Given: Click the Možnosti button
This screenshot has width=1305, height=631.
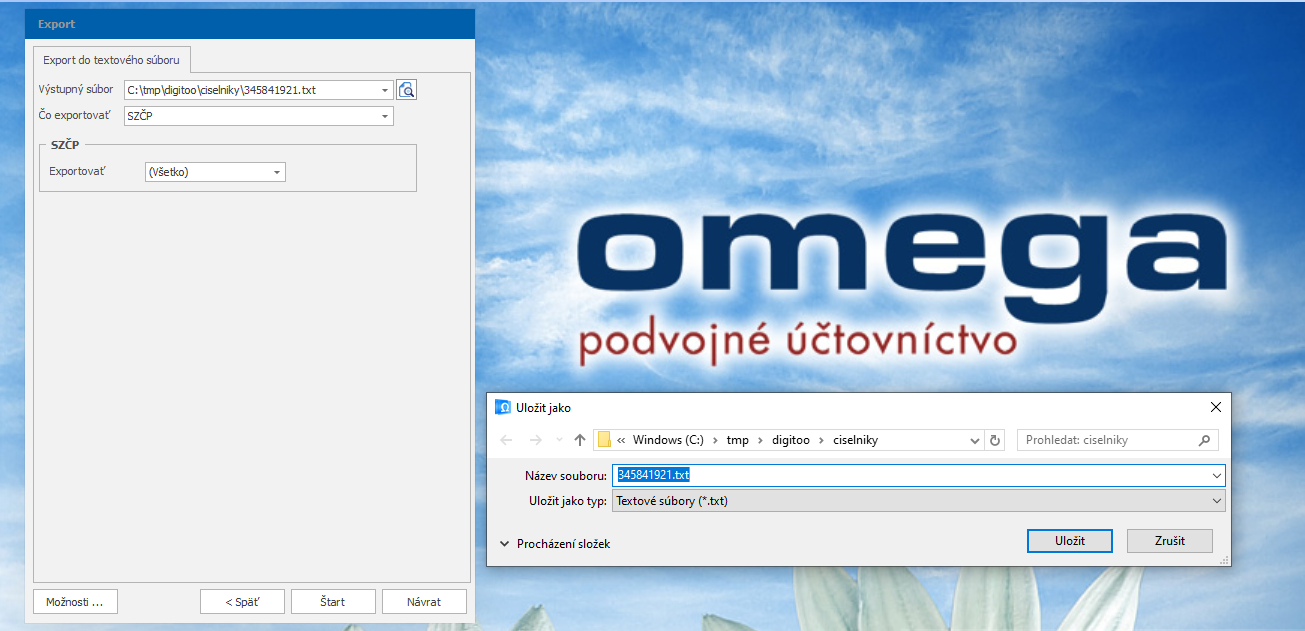Looking at the screenshot, I should pos(75,602).
